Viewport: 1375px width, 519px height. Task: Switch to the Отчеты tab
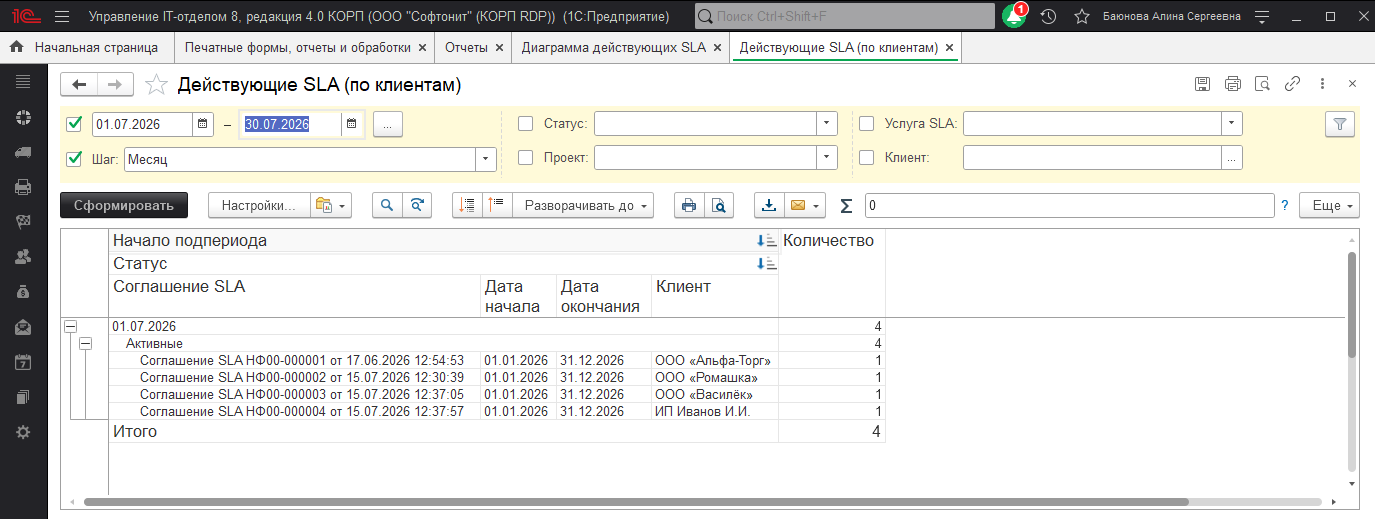click(466, 47)
